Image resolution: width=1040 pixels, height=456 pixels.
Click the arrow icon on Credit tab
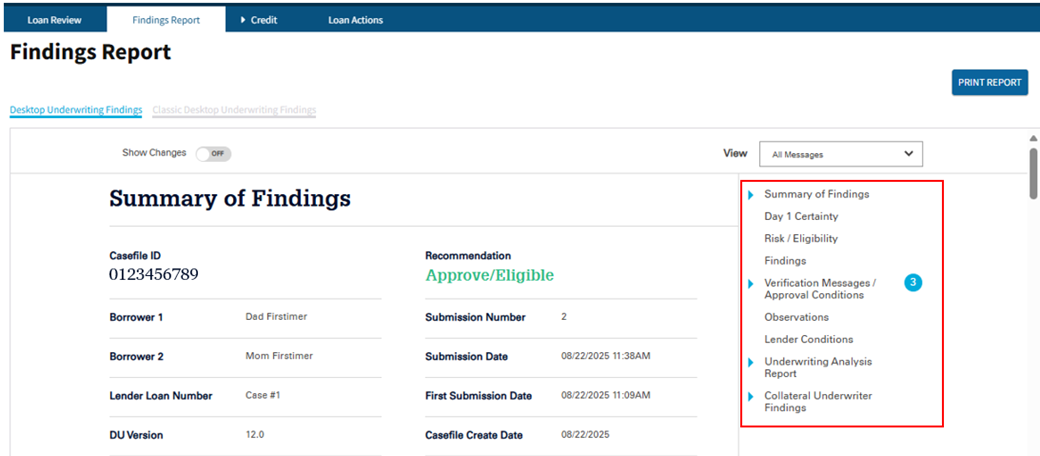click(x=243, y=19)
